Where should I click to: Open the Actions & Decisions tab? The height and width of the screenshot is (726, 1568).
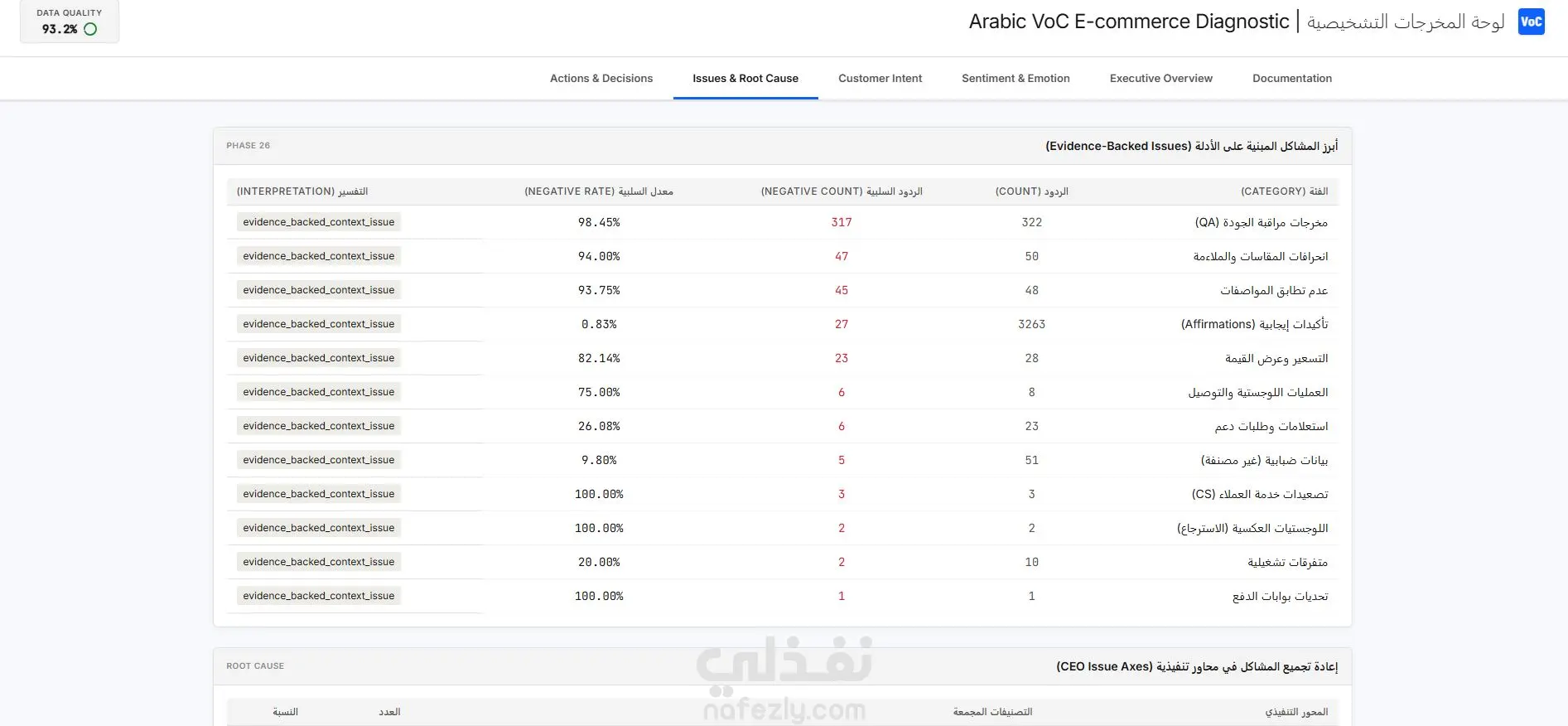(601, 79)
